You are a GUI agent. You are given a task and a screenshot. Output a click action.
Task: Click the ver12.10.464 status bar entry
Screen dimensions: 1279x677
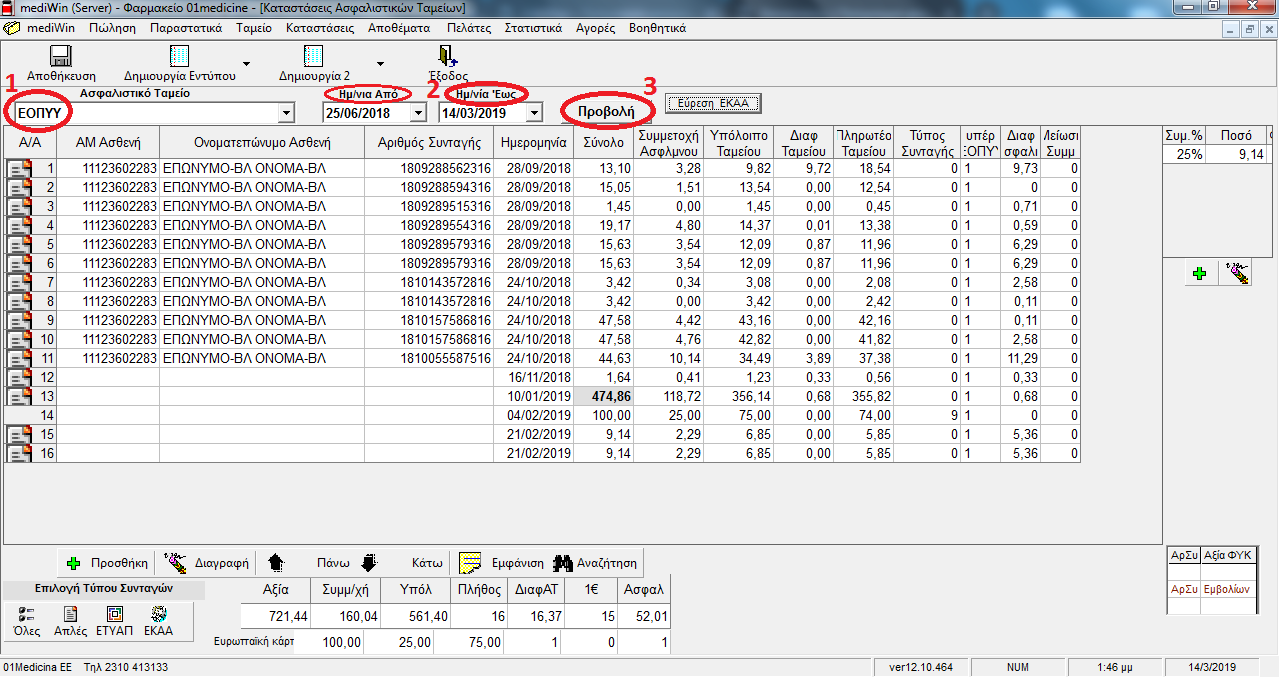(920, 667)
